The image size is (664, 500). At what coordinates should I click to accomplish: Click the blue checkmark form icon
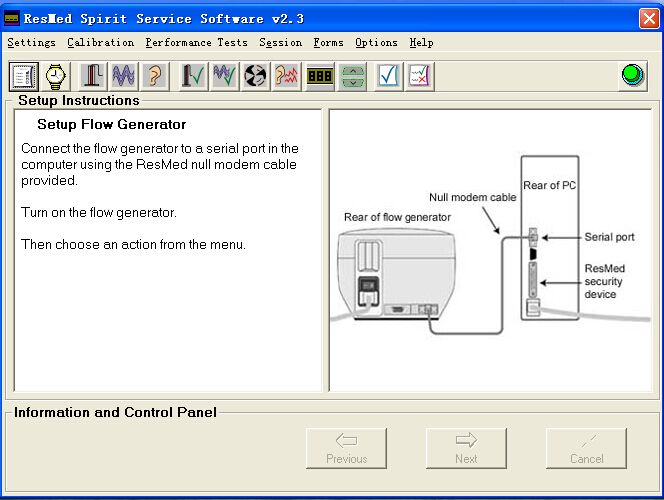point(388,77)
